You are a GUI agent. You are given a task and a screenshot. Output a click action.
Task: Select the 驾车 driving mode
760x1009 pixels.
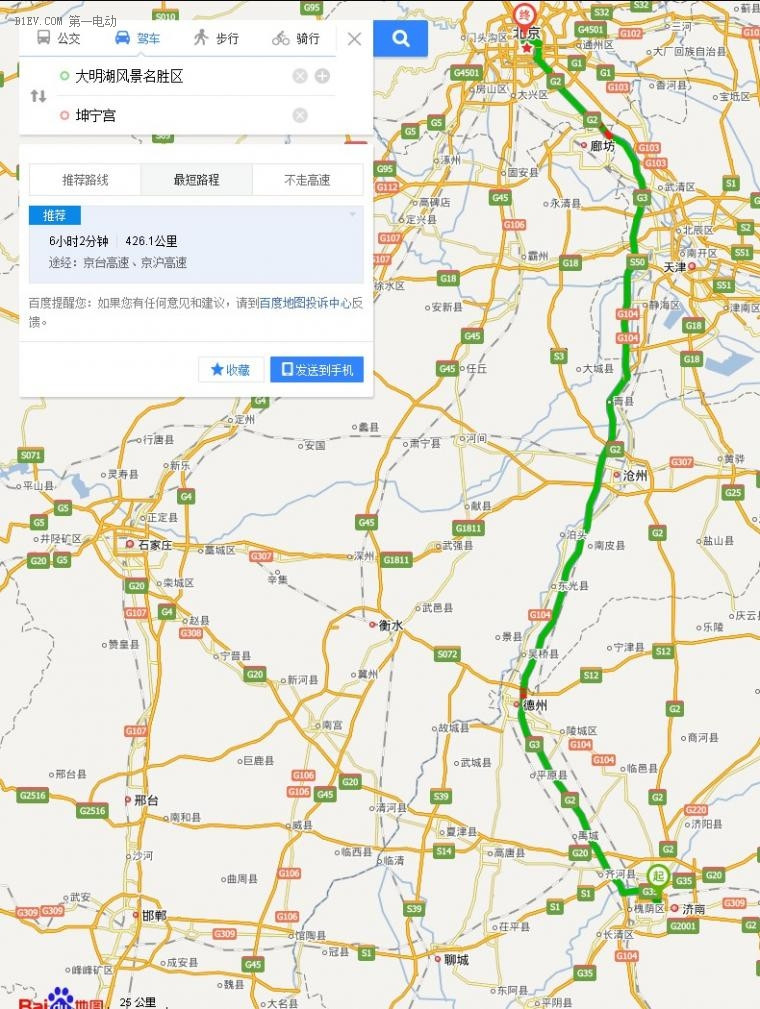[137, 38]
